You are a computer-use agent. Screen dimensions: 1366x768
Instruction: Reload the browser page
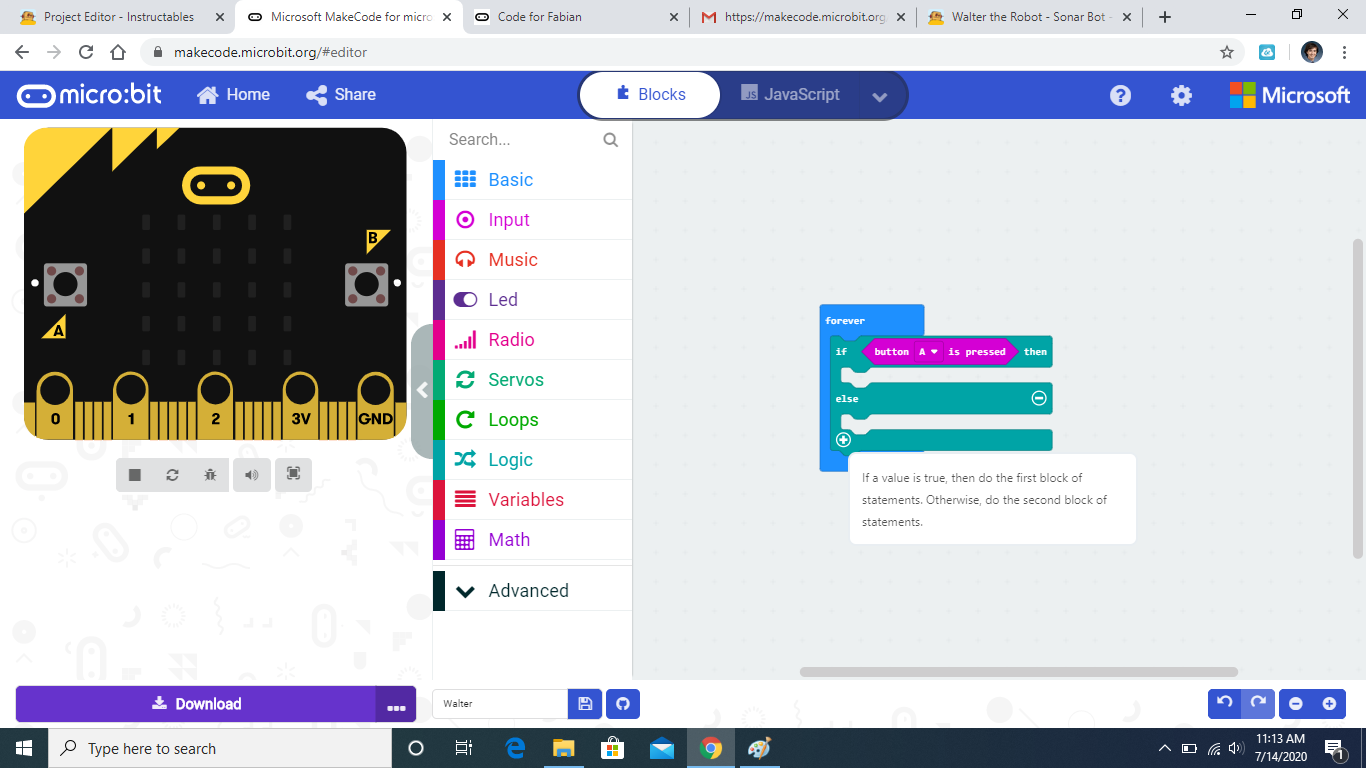(x=86, y=52)
